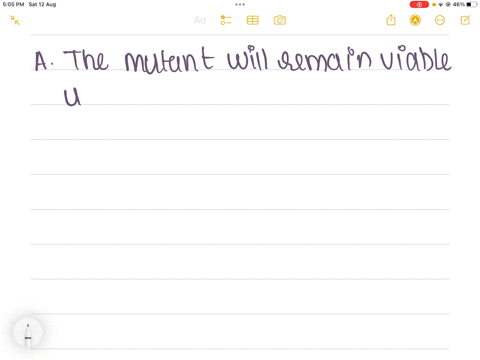Image resolution: width=480 pixels, height=360 pixels.
Task: Add a table with the table icon
Action: pos(252,20)
